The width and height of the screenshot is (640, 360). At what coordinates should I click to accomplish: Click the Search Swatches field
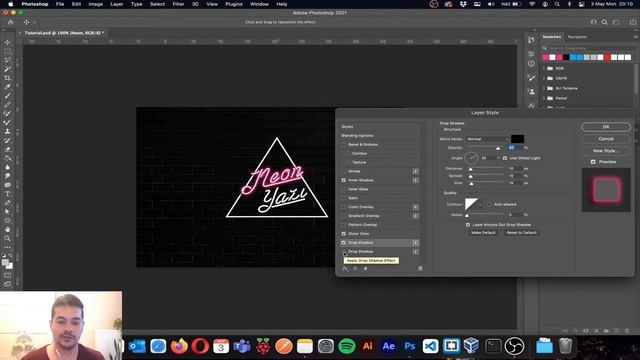(588, 48)
